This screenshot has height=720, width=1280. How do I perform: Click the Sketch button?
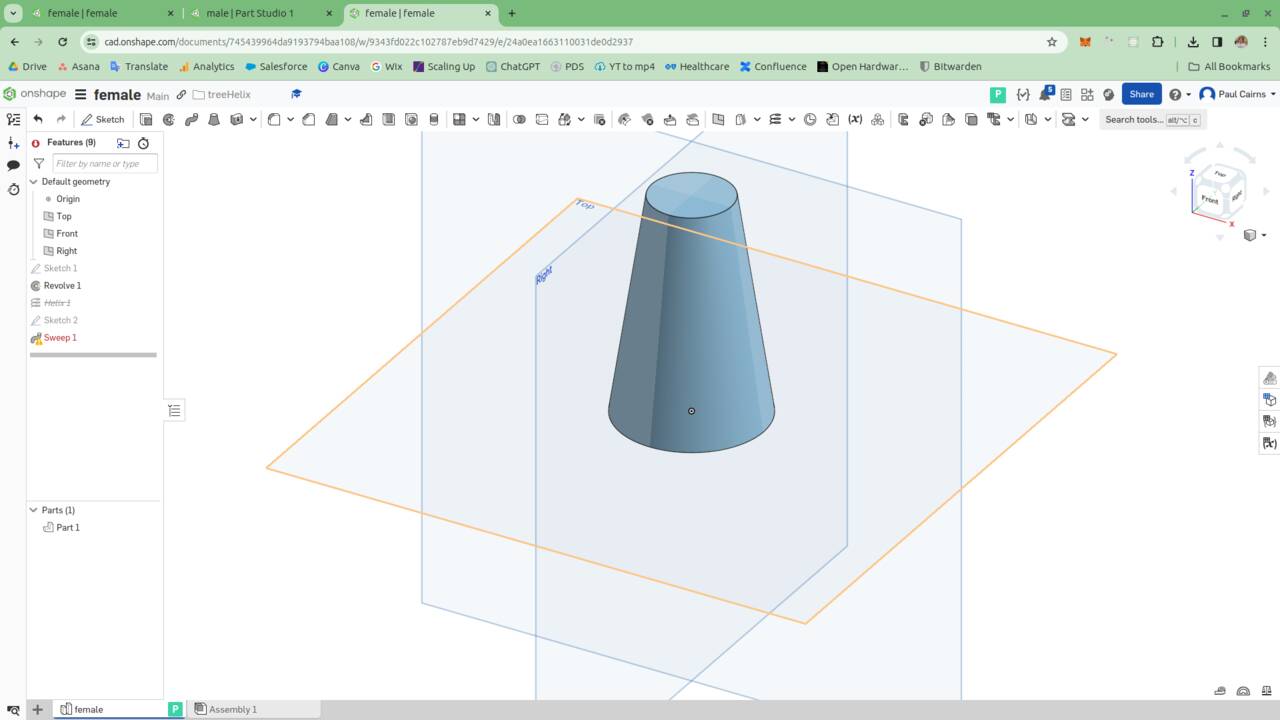pyautogui.click(x=103, y=119)
